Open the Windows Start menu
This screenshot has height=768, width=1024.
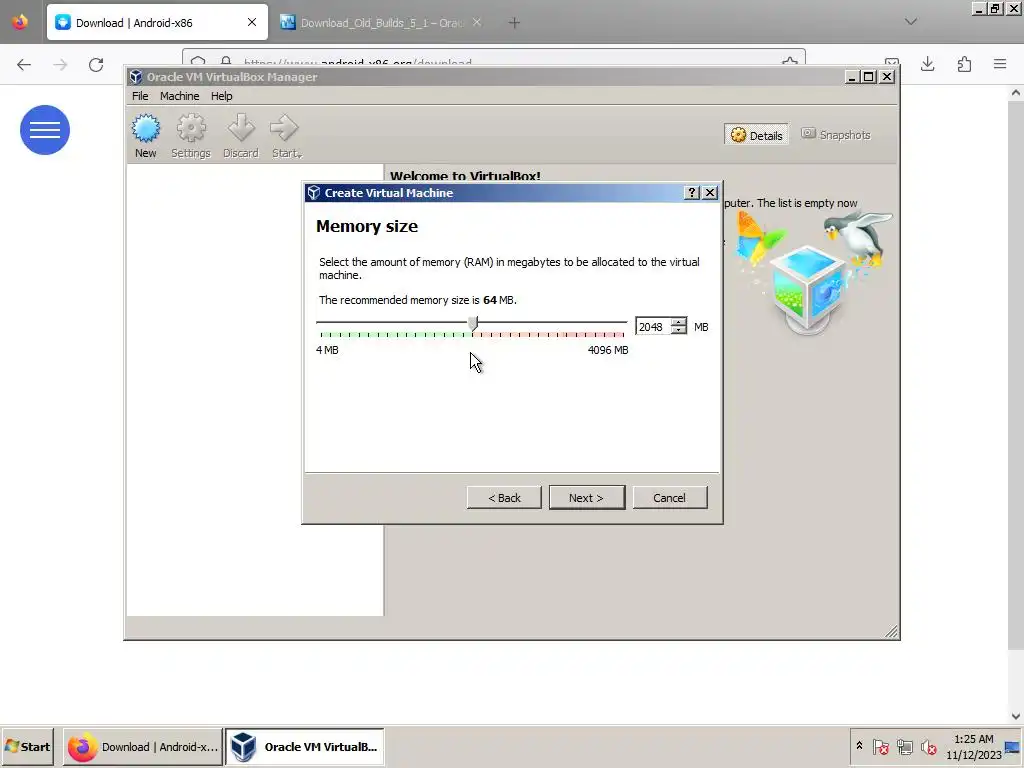[x=27, y=746]
